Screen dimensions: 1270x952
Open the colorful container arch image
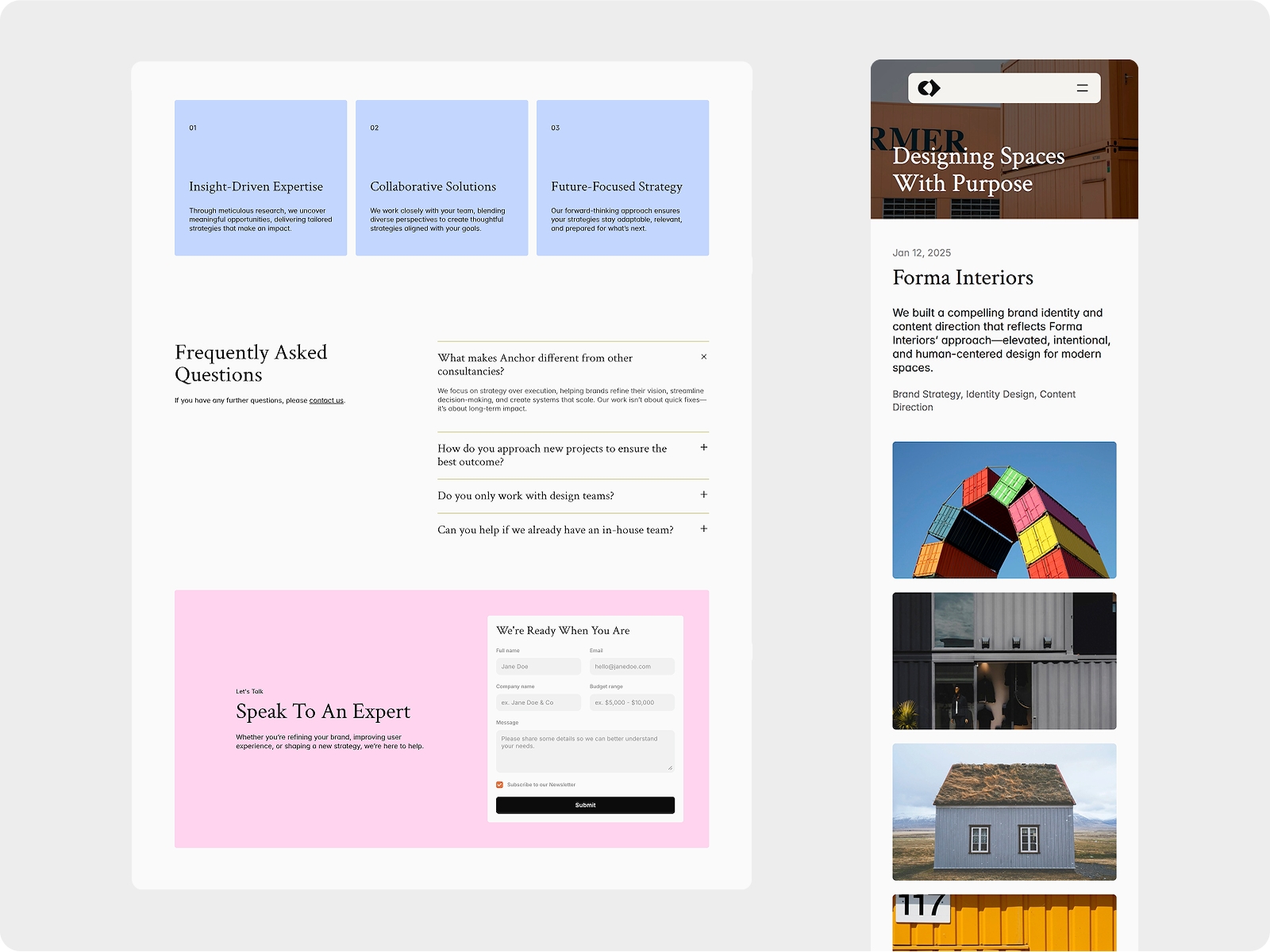(1004, 510)
